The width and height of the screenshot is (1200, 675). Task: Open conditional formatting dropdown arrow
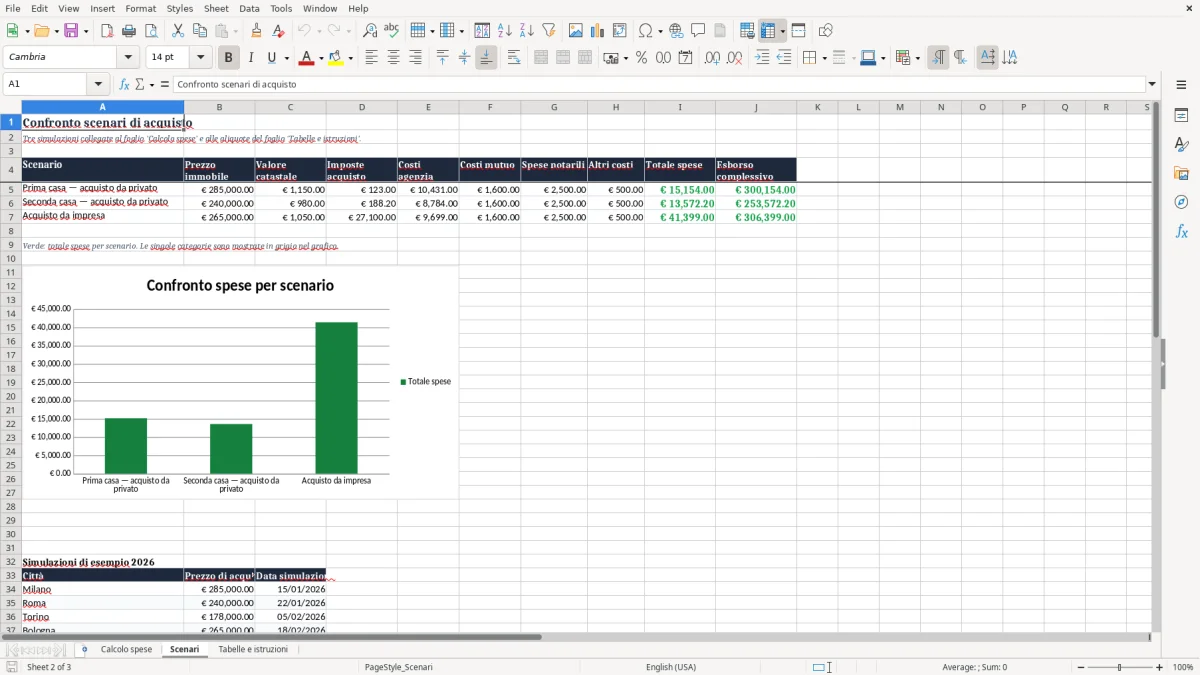coord(917,58)
